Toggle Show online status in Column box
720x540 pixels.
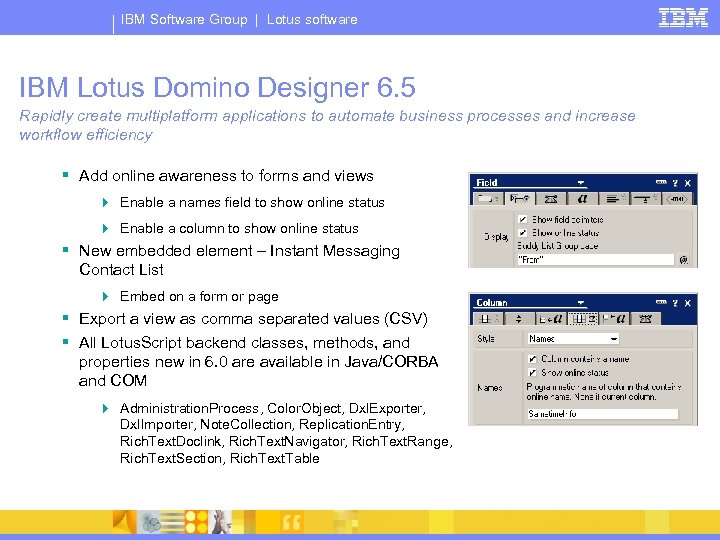tap(532, 372)
